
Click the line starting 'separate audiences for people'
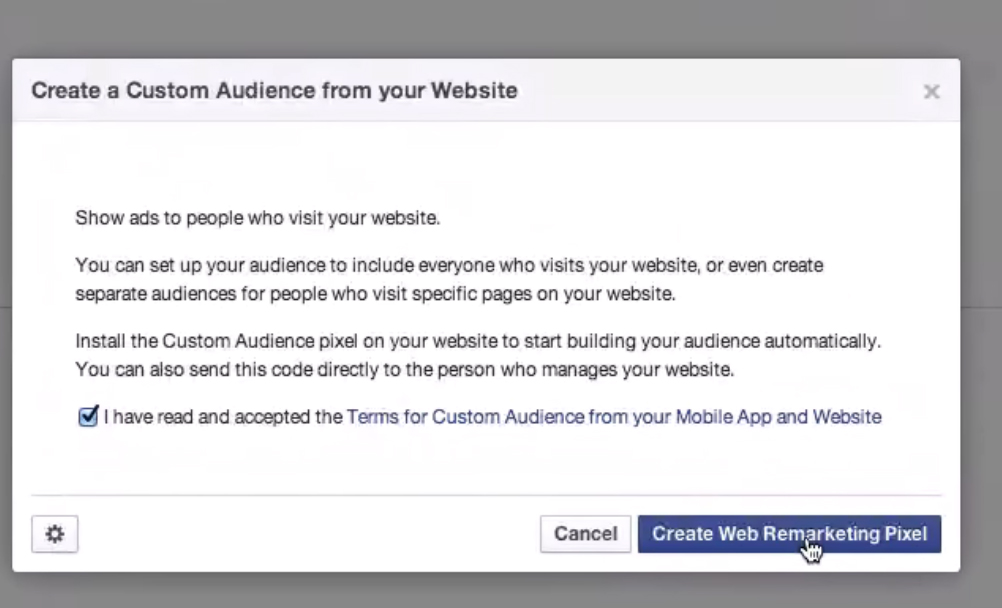coord(375,294)
